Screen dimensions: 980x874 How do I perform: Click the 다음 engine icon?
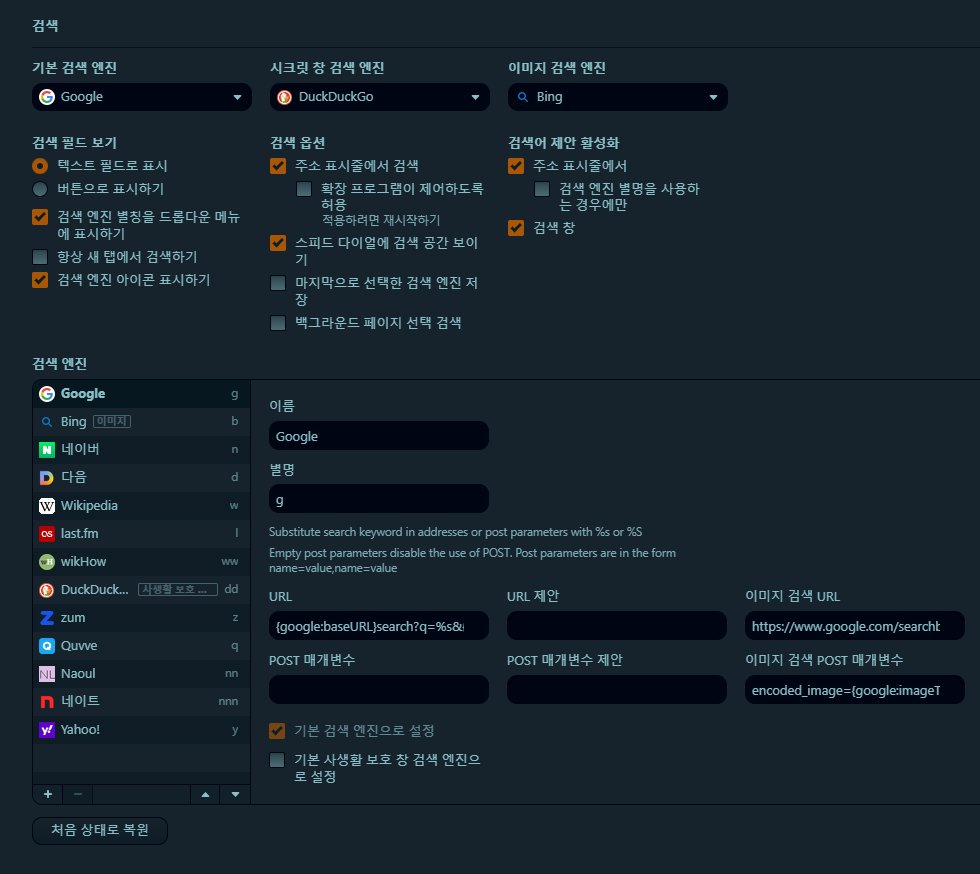[x=46, y=477]
